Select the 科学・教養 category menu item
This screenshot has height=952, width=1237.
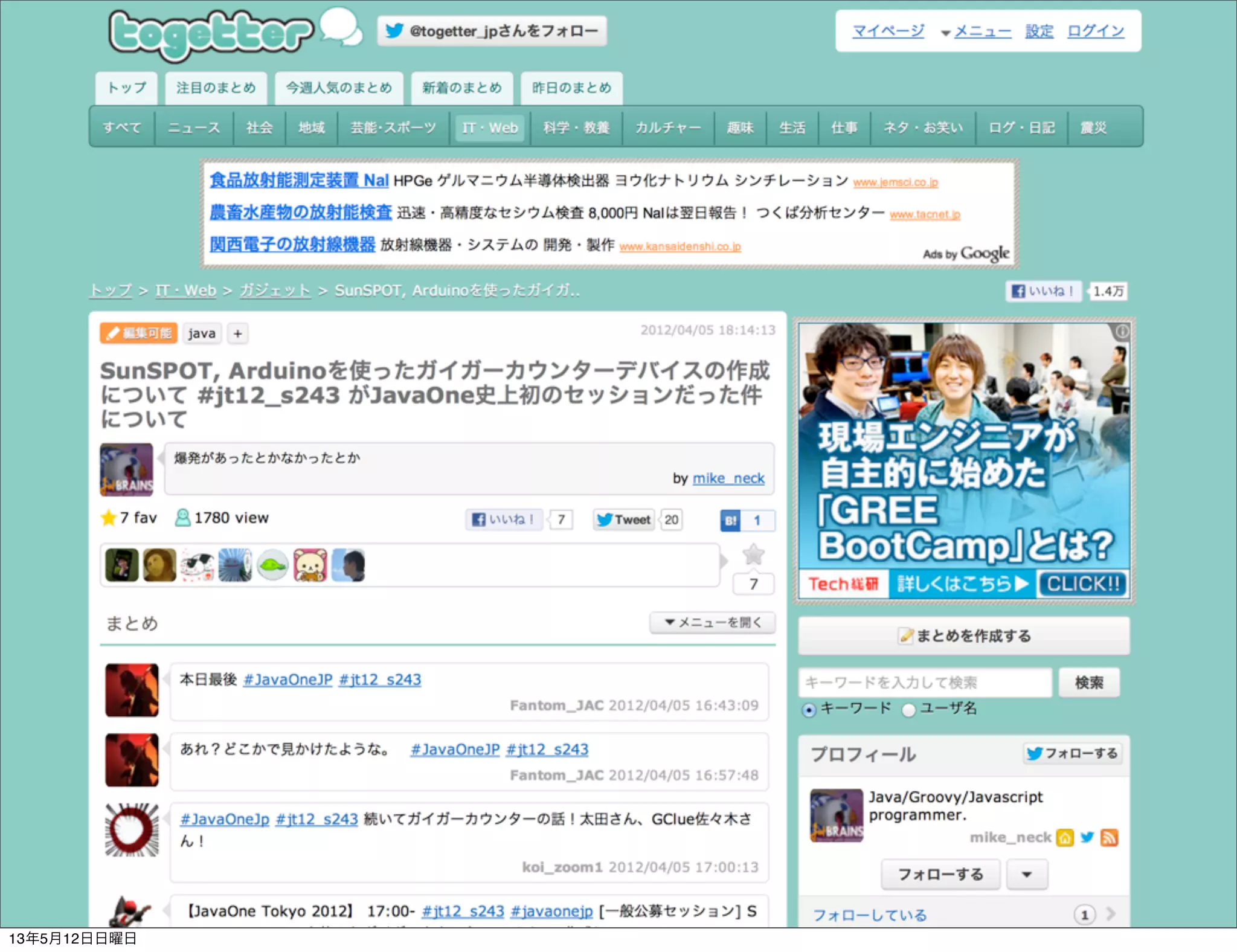576,128
